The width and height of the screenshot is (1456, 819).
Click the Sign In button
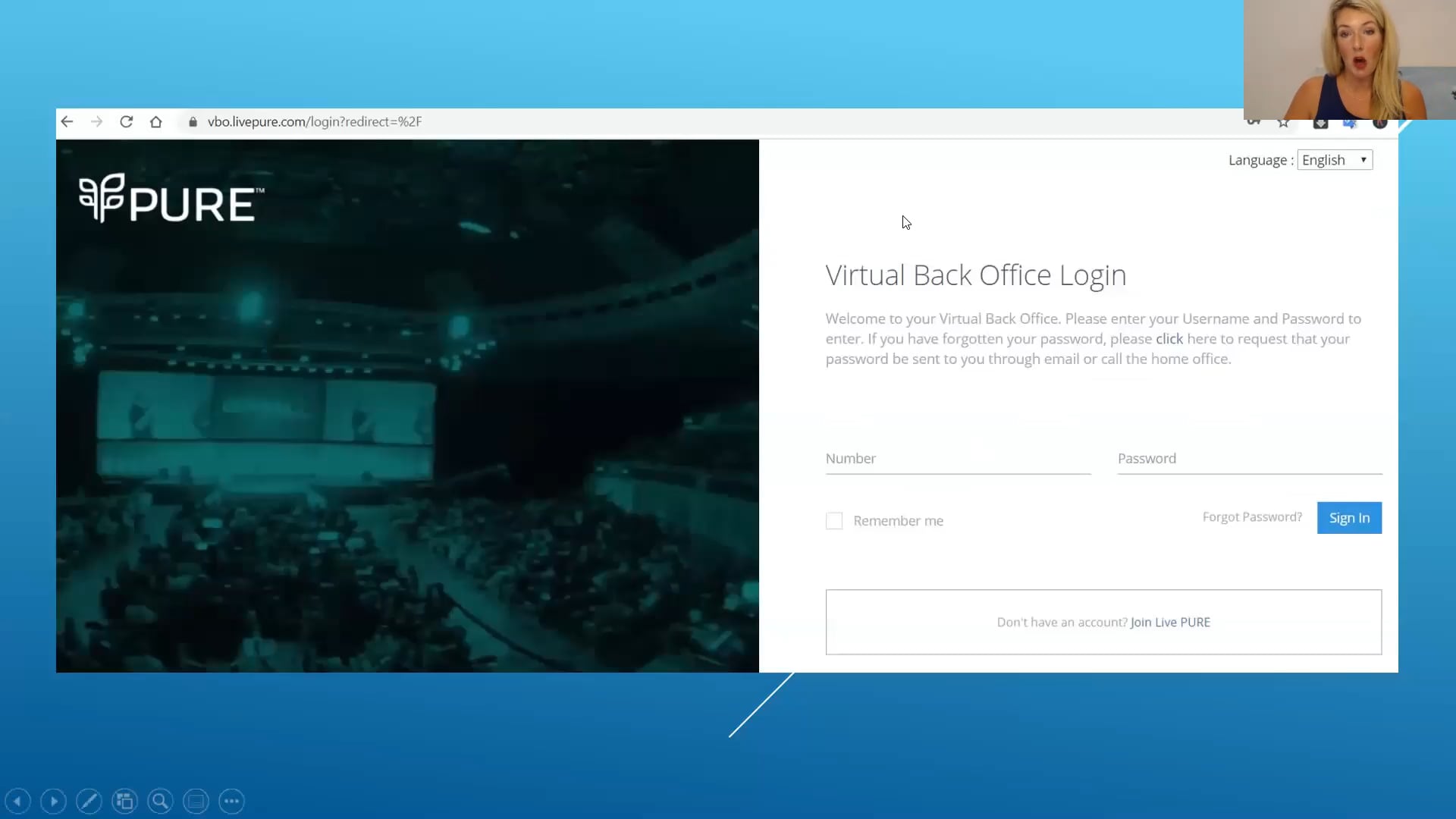[1349, 518]
